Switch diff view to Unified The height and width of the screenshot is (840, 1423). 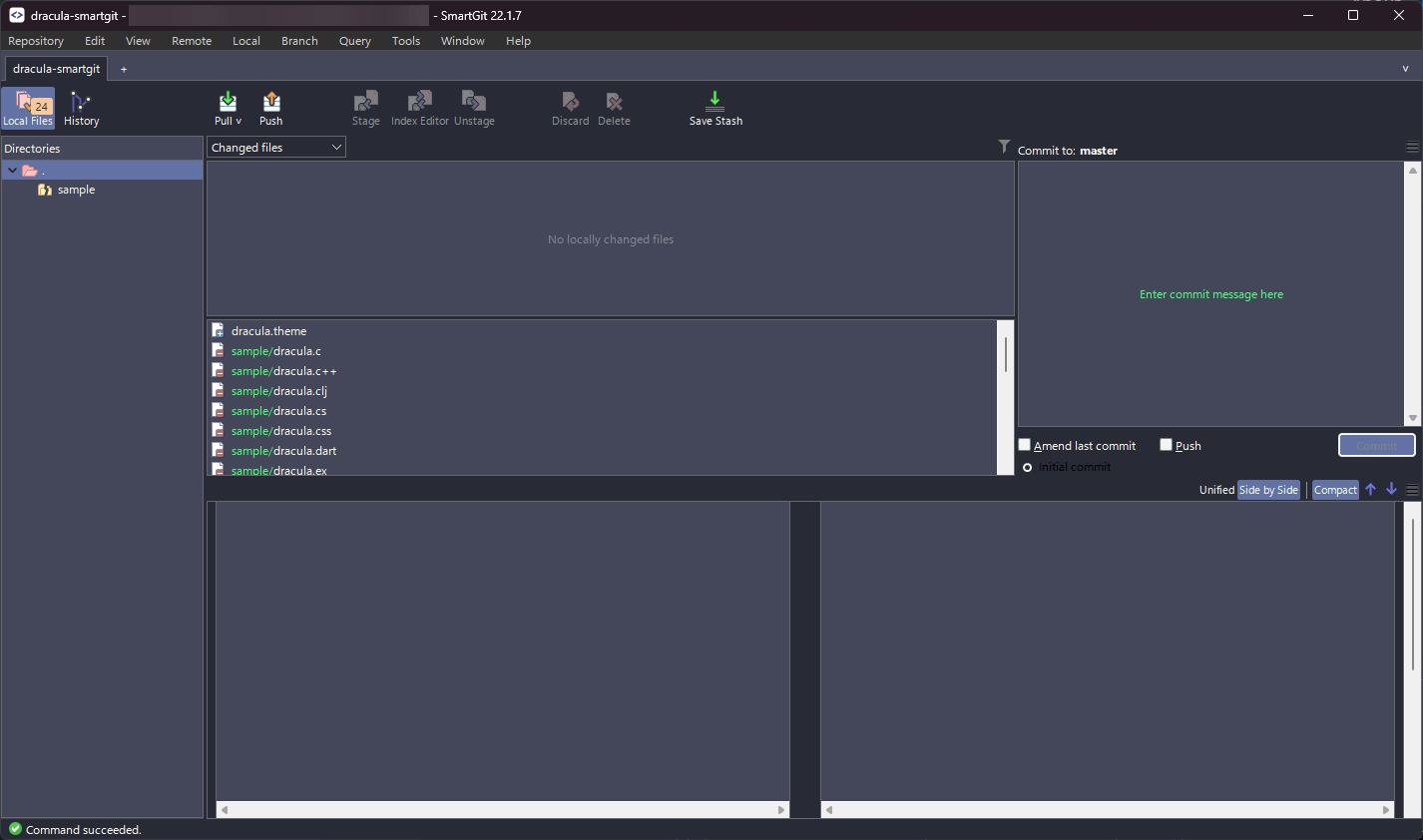pyautogui.click(x=1215, y=489)
